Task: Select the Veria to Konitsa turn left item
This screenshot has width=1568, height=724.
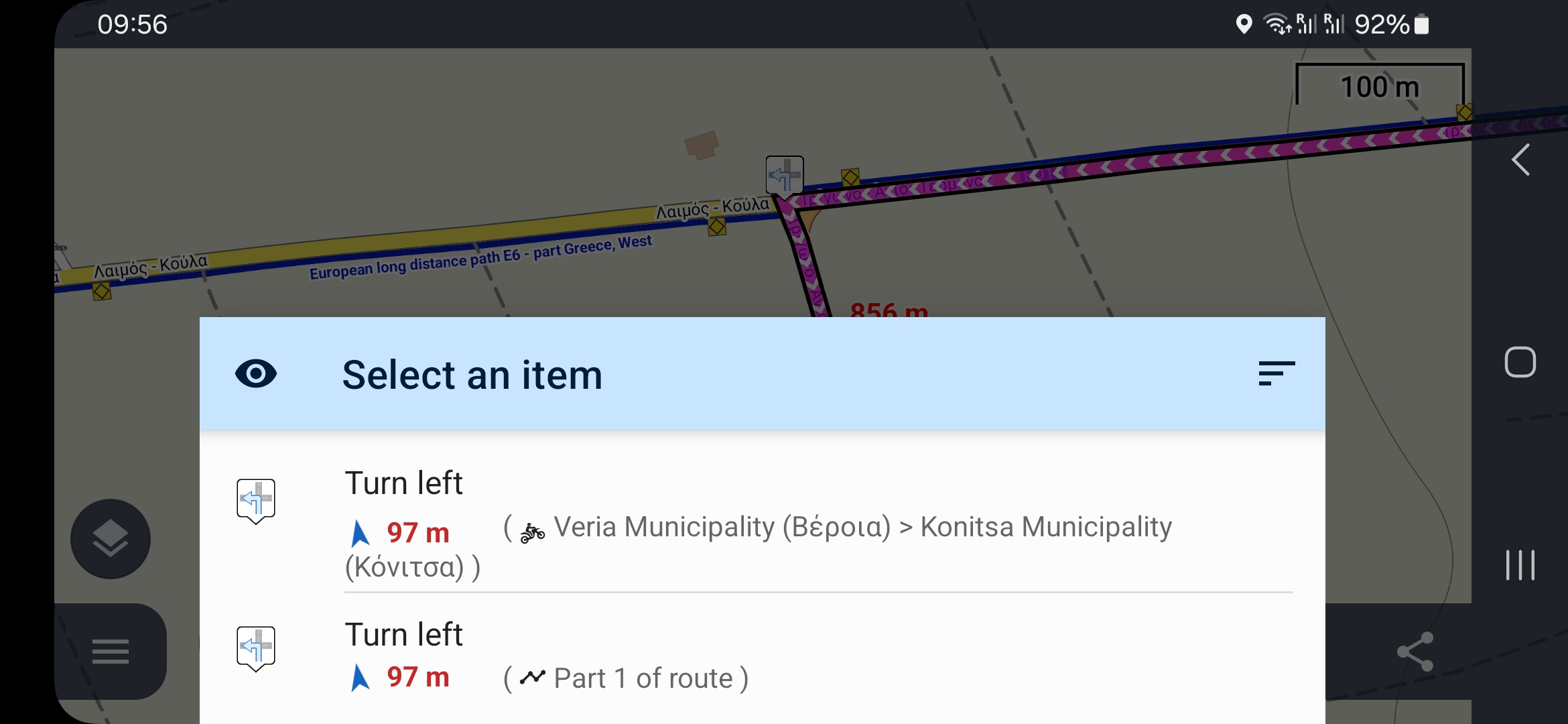Action: (757, 526)
